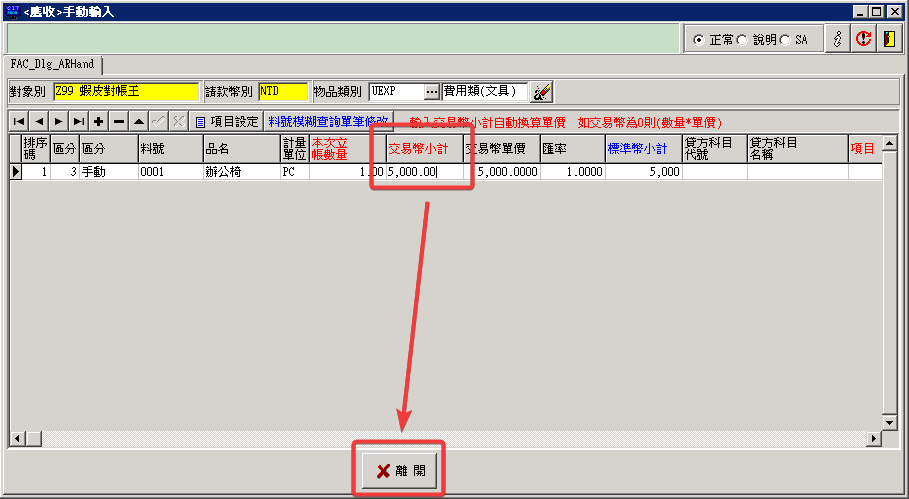
Task: Switch to the FAC_Dlg_ARHand tab
Action: coord(53,64)
